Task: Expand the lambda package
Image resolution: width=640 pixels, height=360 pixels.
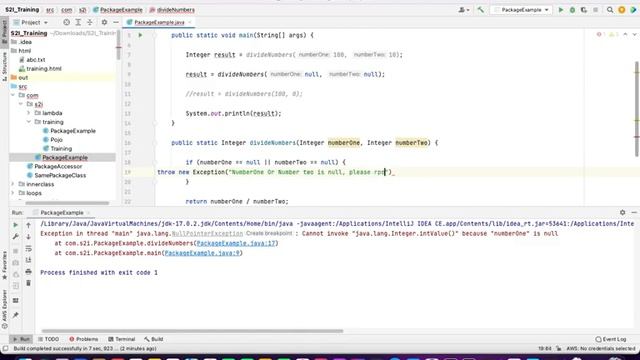Action: [29, 113]
